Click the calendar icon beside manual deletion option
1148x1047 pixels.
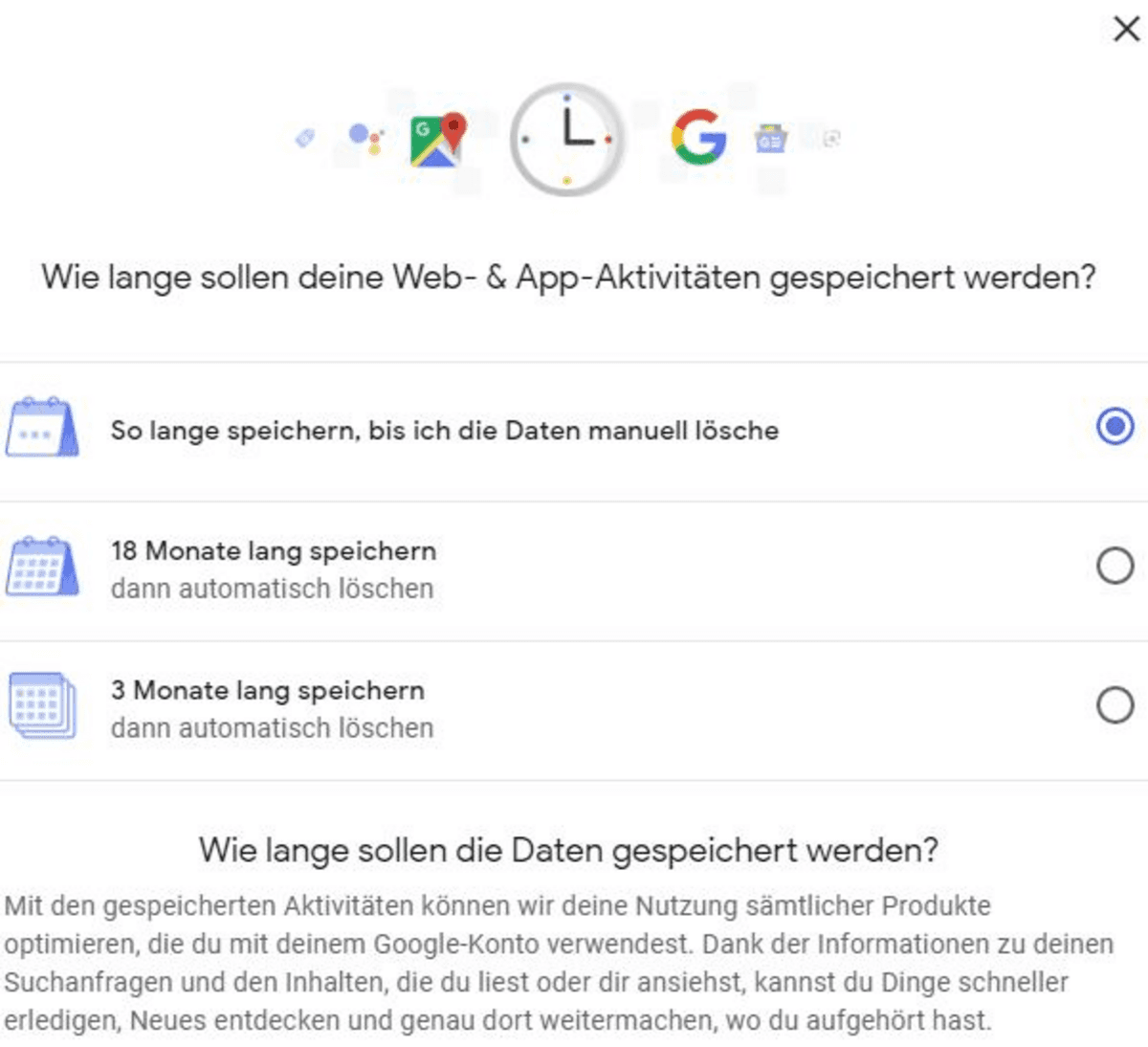(x=42, y=427)
